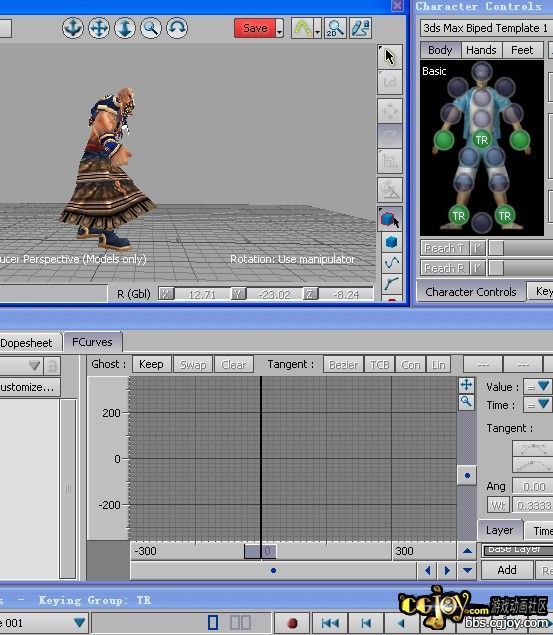Toggle the Reach R button

tap(445, 268)
